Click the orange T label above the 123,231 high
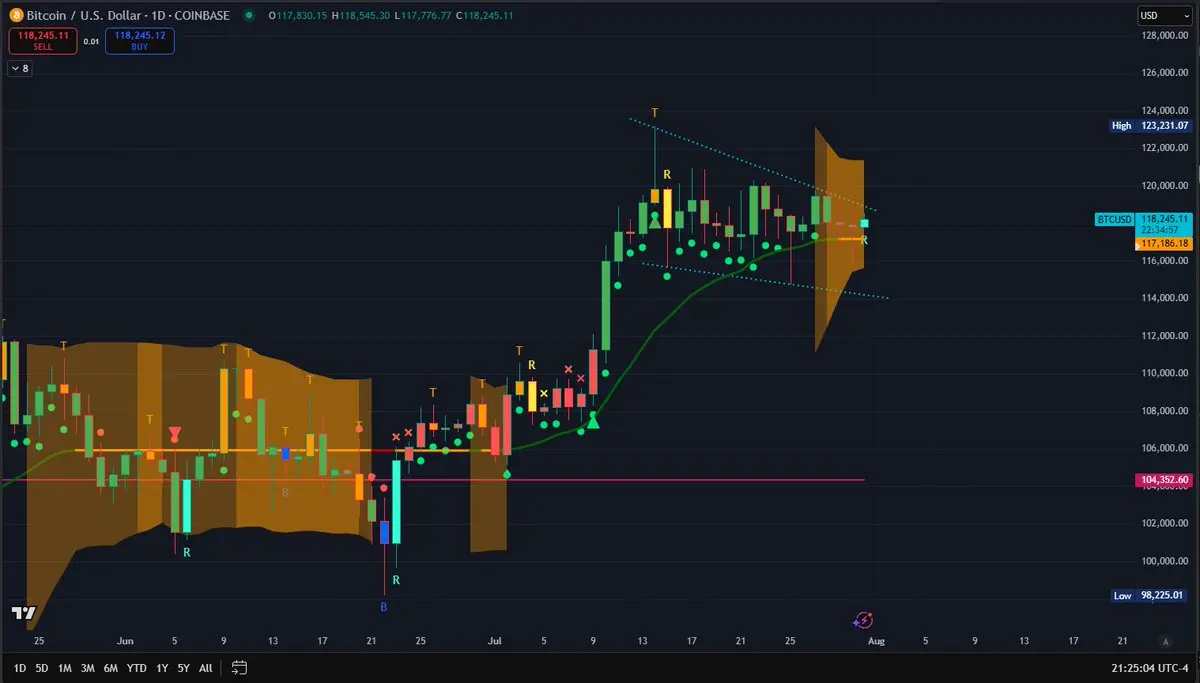The width and height of the screenshot is (1200, 683). (655, 112)
